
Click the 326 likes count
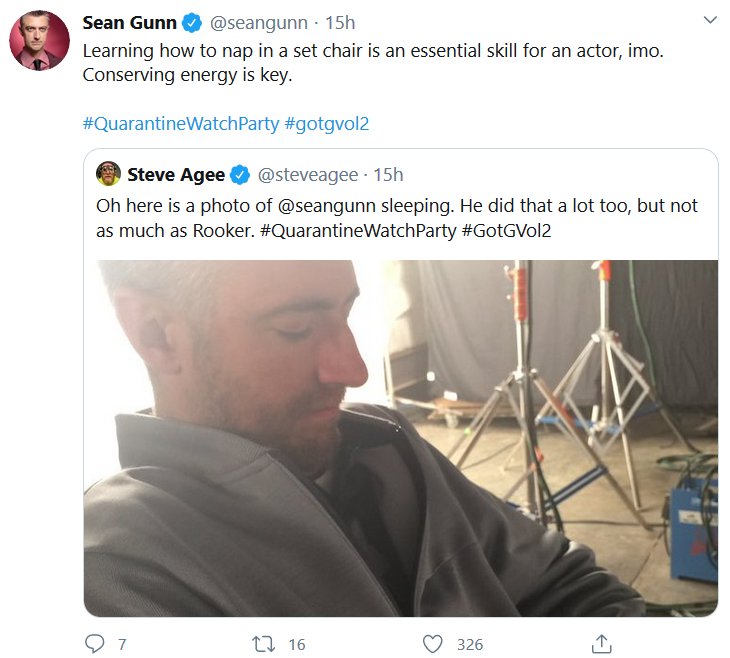click(x=470, y=644)
